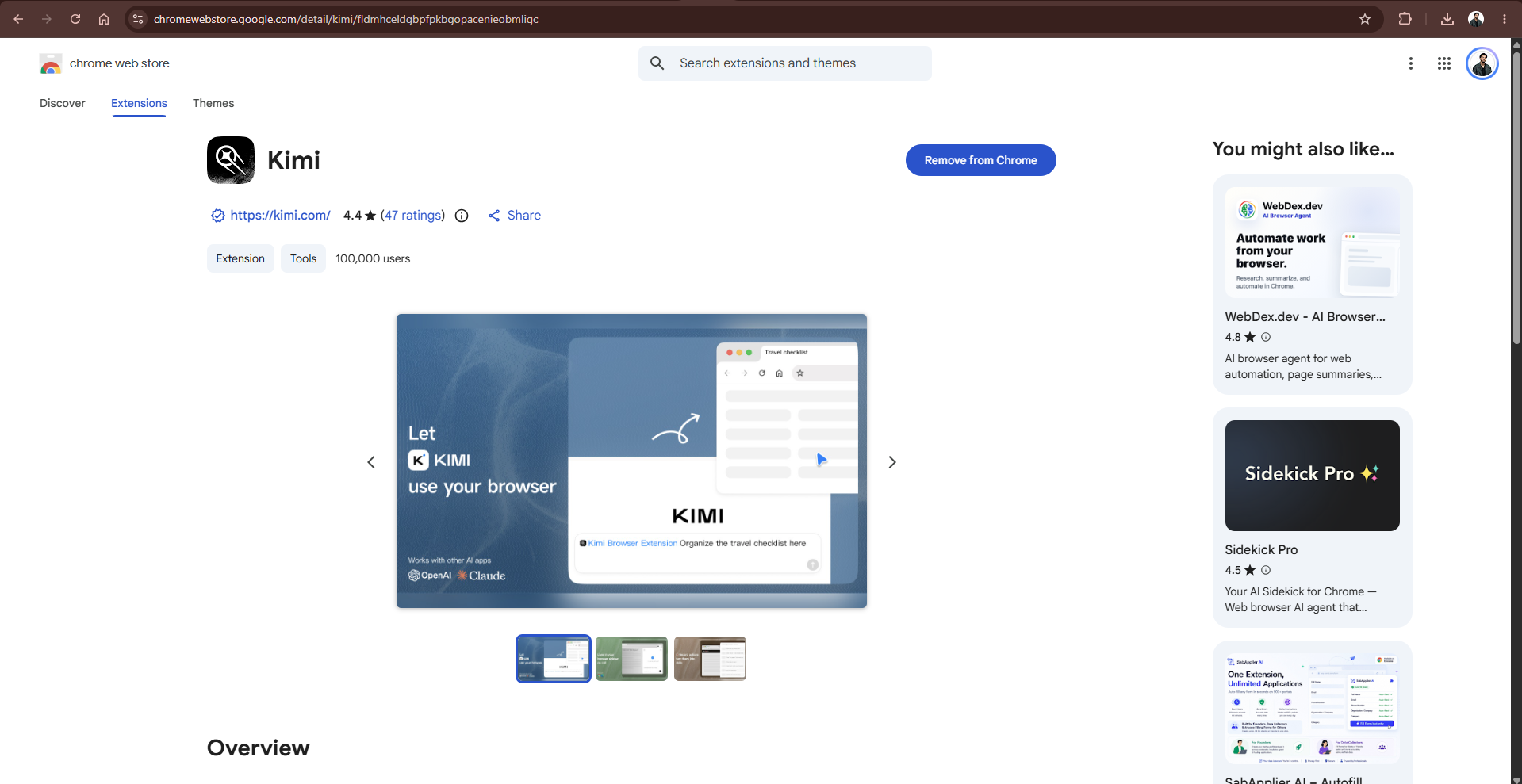
Task: Click the main Kimi promo screenshot
Action: (x=631, y=461)
